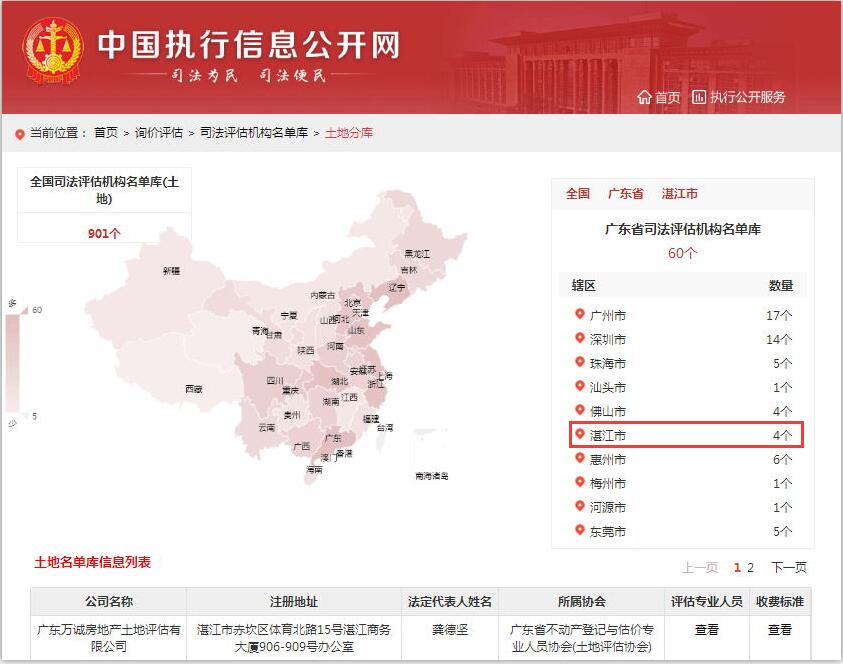The image size is (843, 664).
Task: Click the pin icon beside 珠海市
Action: 580,362
